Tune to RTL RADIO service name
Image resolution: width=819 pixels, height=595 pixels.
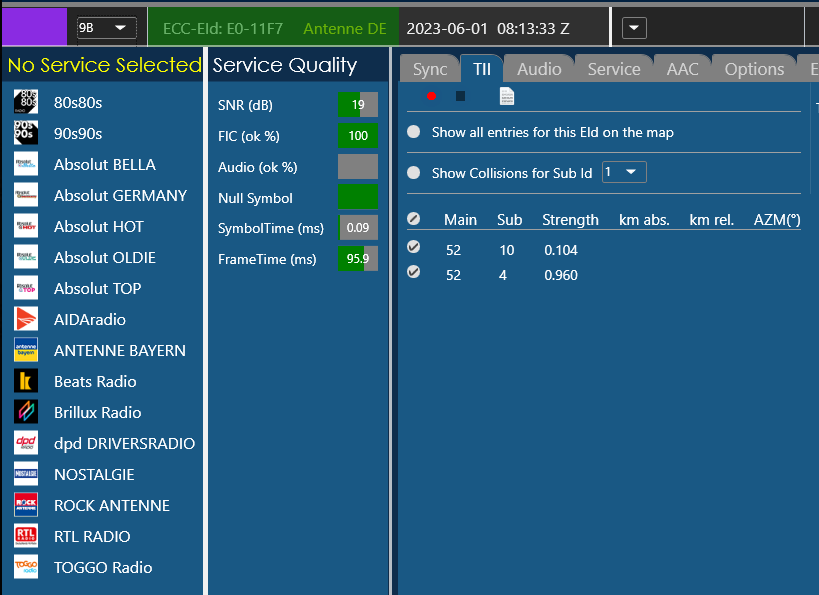pos(92,536)
